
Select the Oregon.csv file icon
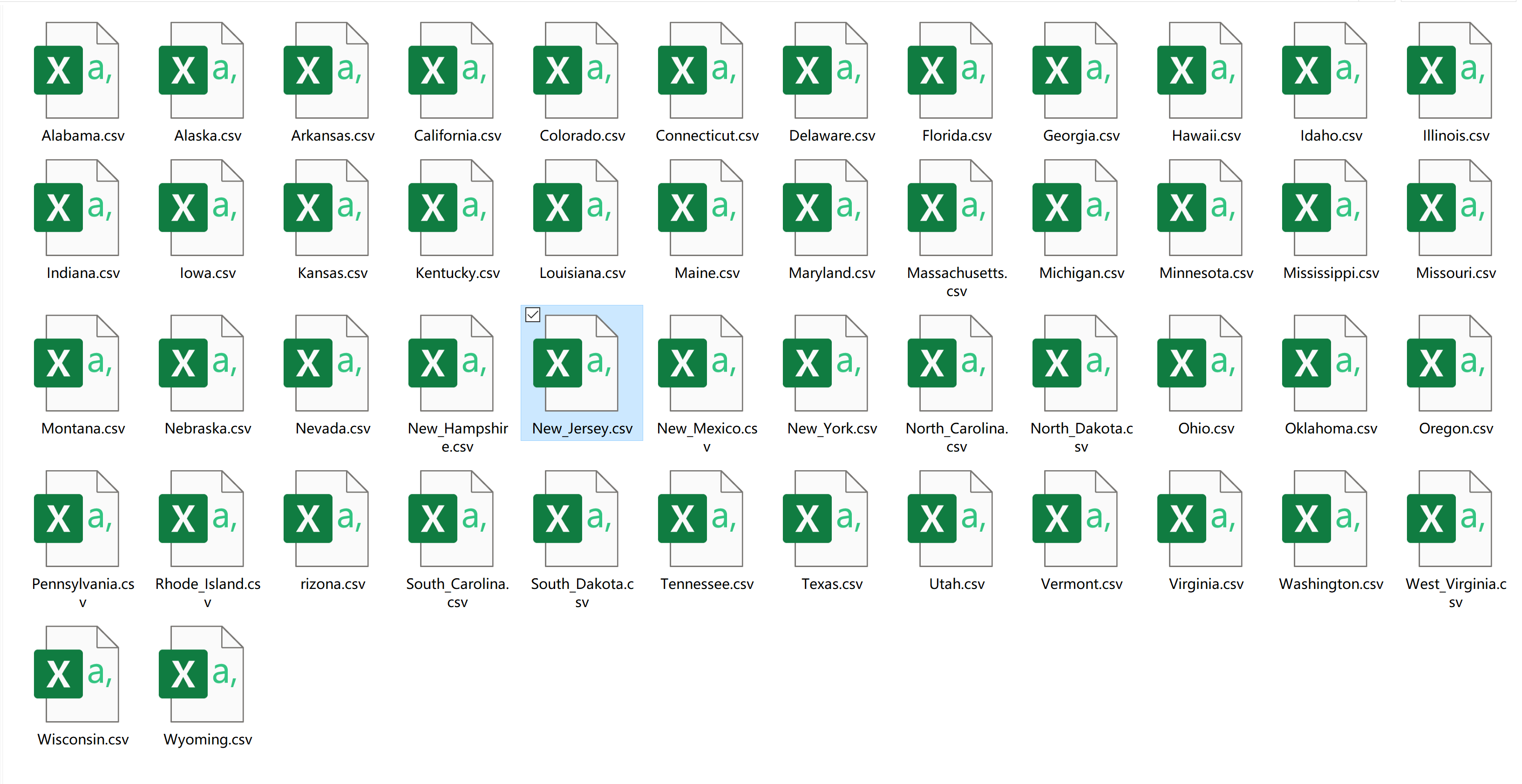click(1449, 363)
